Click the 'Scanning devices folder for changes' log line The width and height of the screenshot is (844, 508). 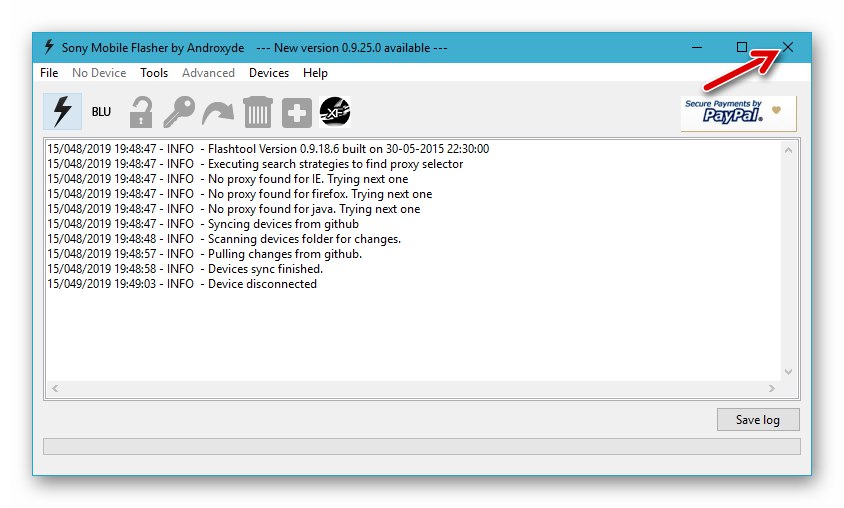point(224,239)
